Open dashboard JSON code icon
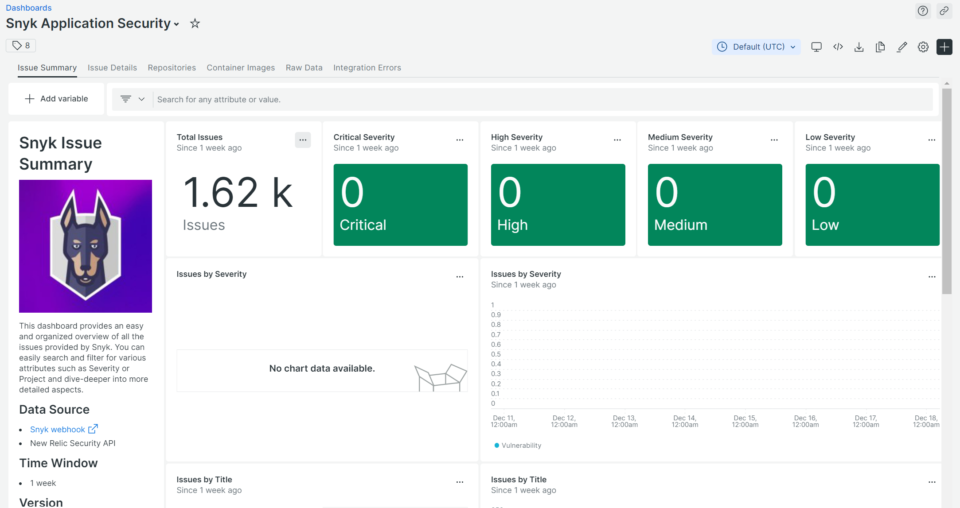The image size is (960, 508). 838,47
